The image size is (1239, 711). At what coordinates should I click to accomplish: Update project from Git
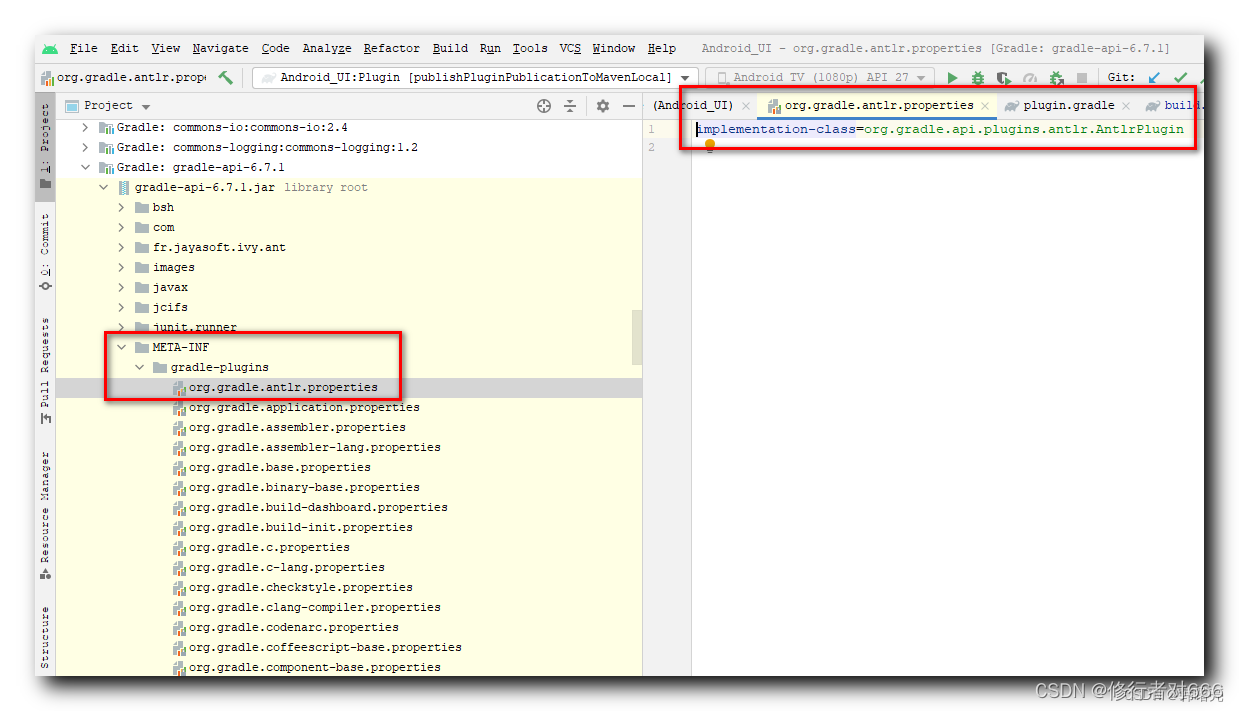[1154, 77]
